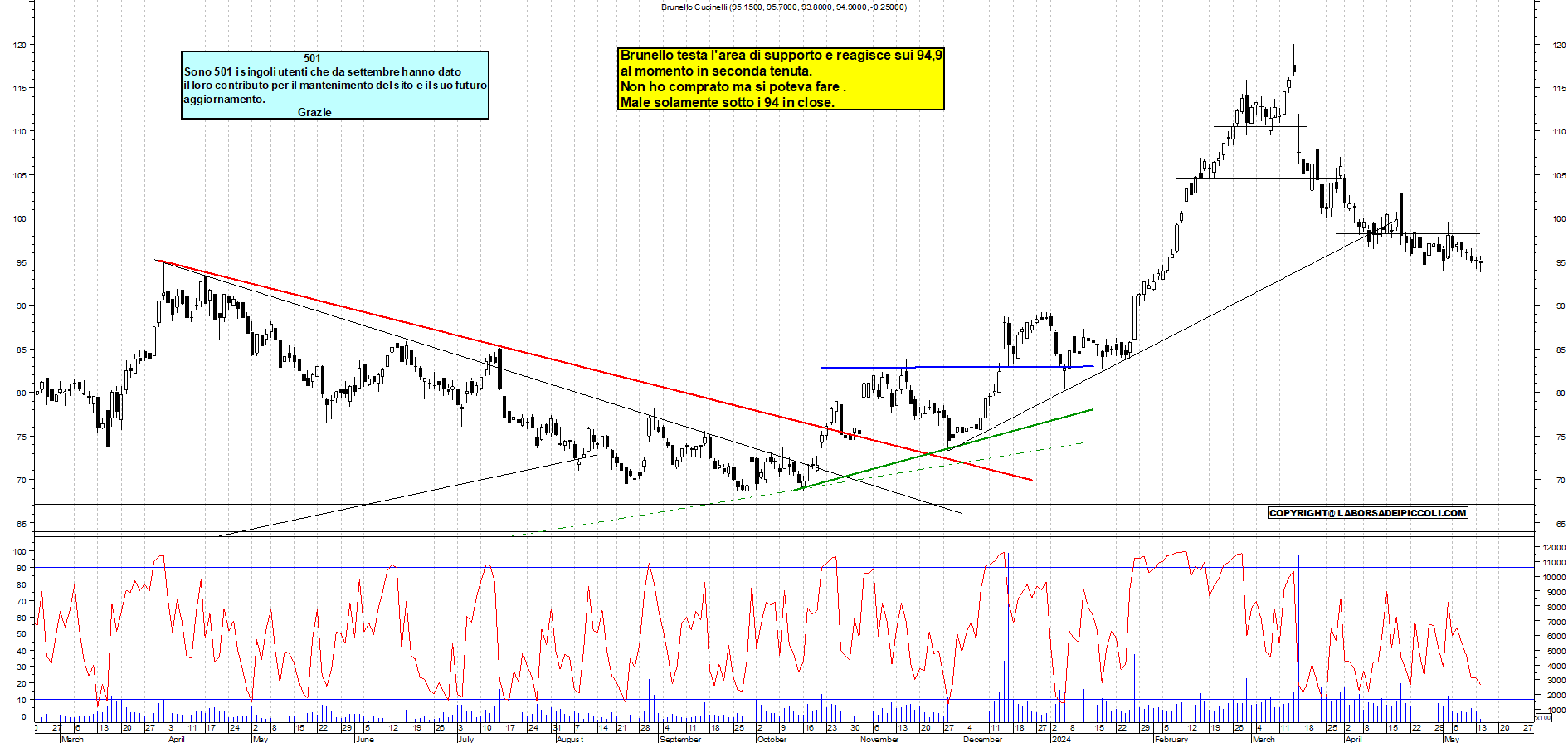Click the 40 level on oscillator axis

[x=22, y=651]
